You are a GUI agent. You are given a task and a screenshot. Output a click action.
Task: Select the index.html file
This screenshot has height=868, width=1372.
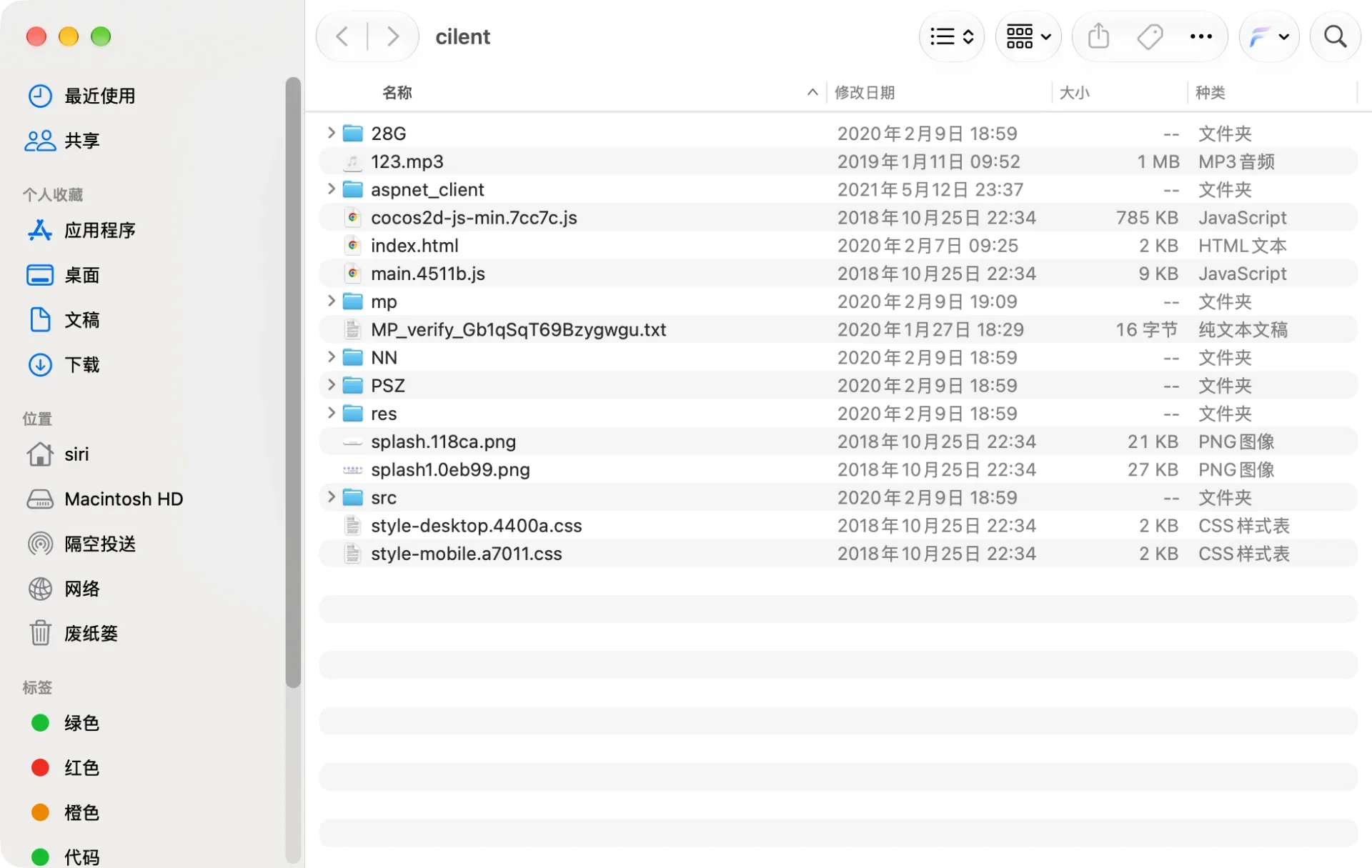(838, 246)
